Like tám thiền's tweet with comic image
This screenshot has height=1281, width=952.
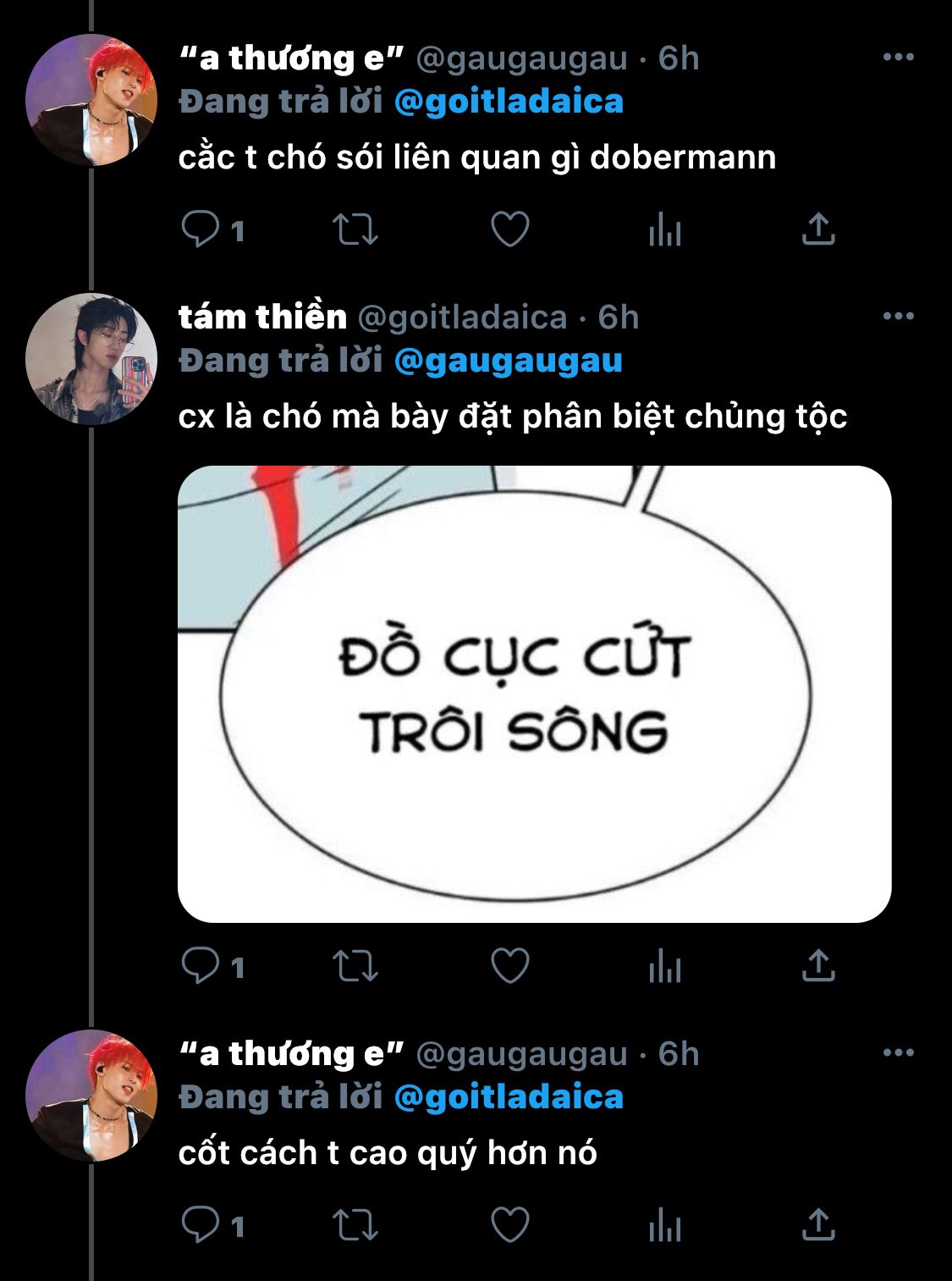click(510, 965)
